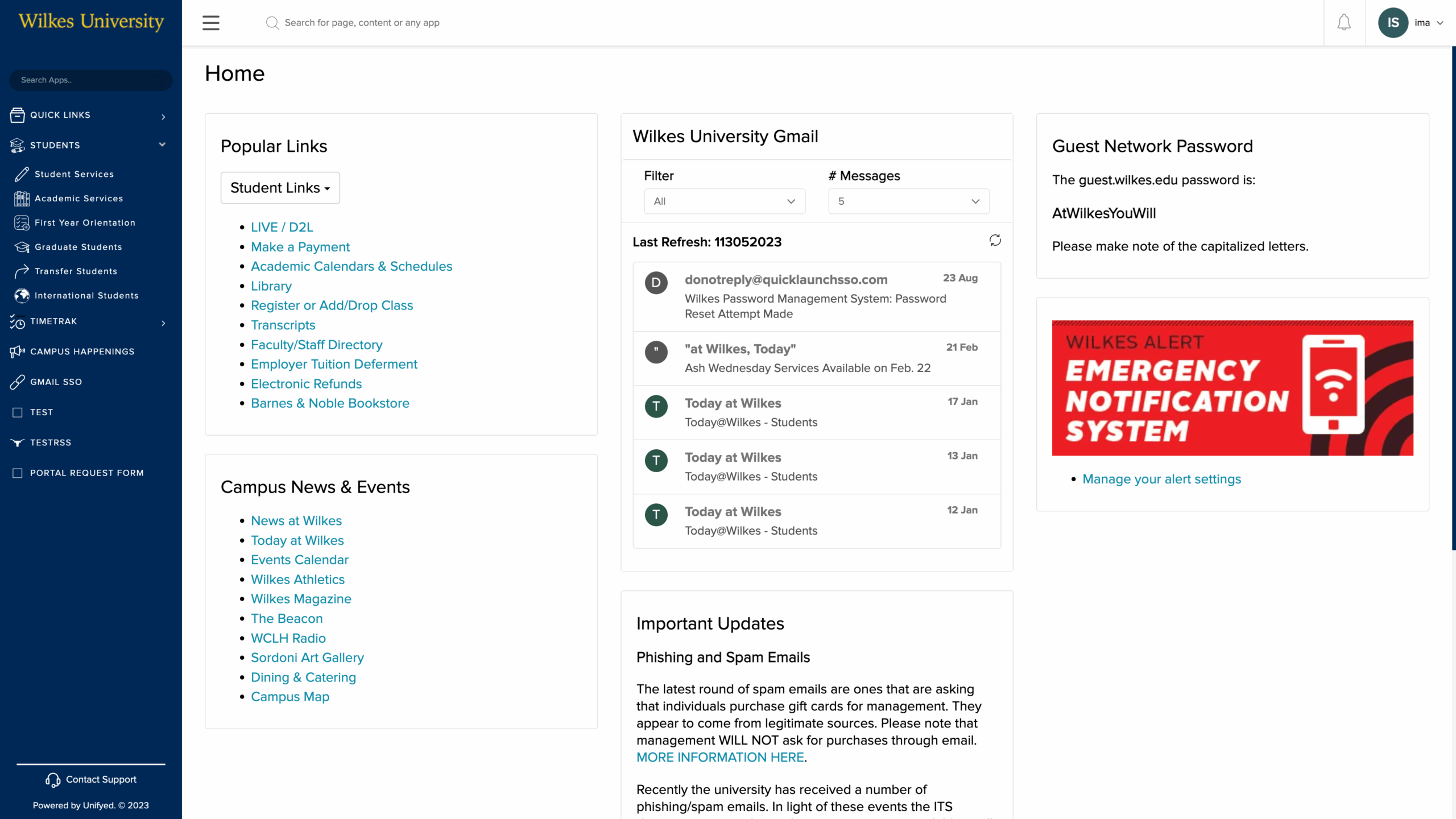This screenshot has width=1456, height=819.
Task: Open the Gmail Filter dropdown
Action: (724, 201)
